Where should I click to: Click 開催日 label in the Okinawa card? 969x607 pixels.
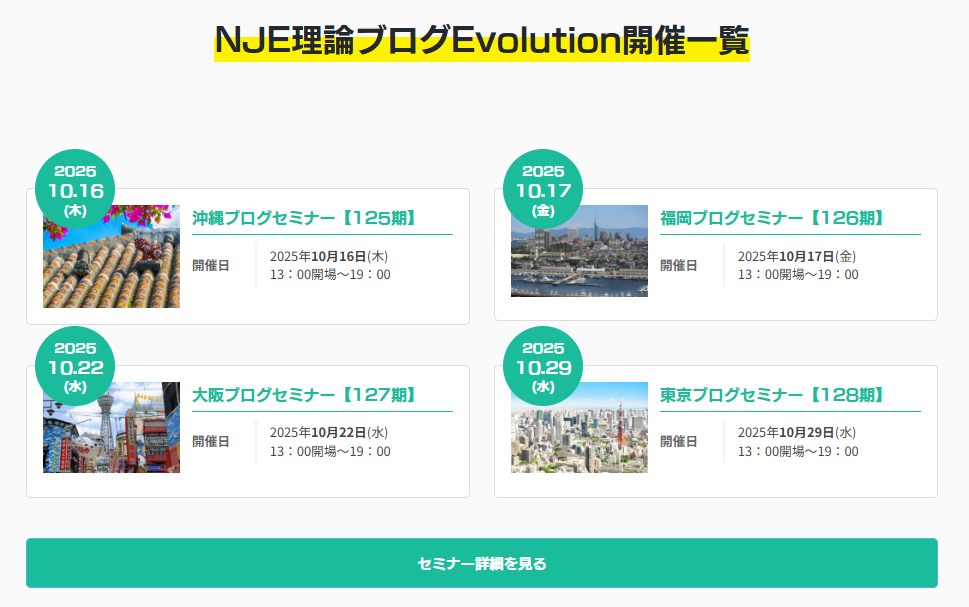pos(210,266)
